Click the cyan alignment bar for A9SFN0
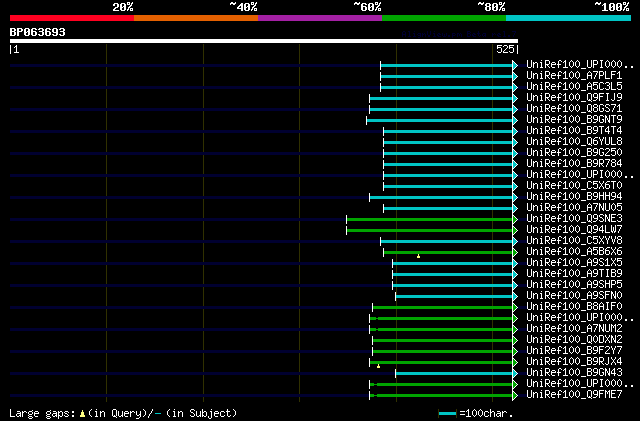This screenshot has height=421, width=640. pyautogui.click(x=454, y=296)
